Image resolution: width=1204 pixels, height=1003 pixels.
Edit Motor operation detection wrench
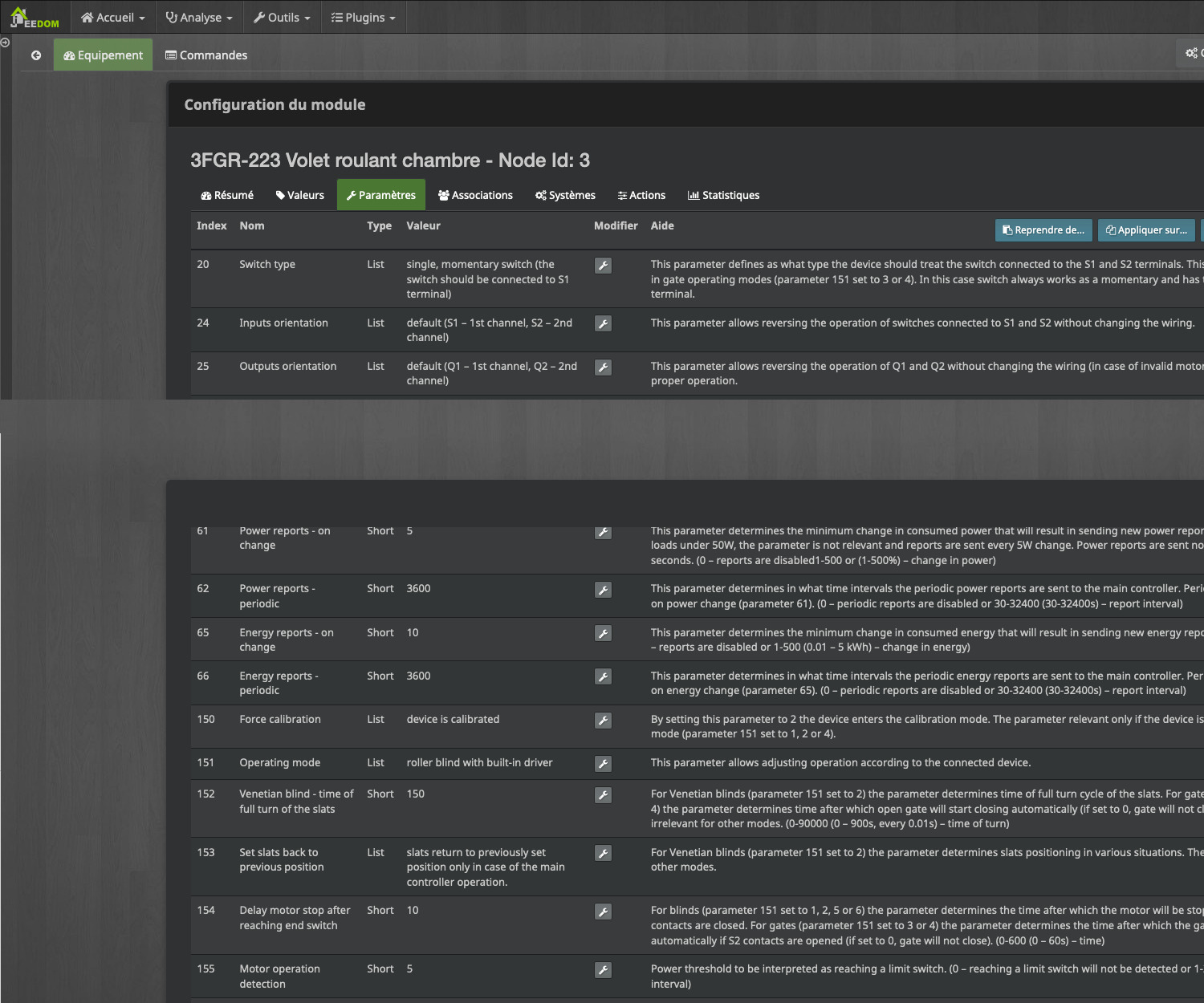pos(603,970)
